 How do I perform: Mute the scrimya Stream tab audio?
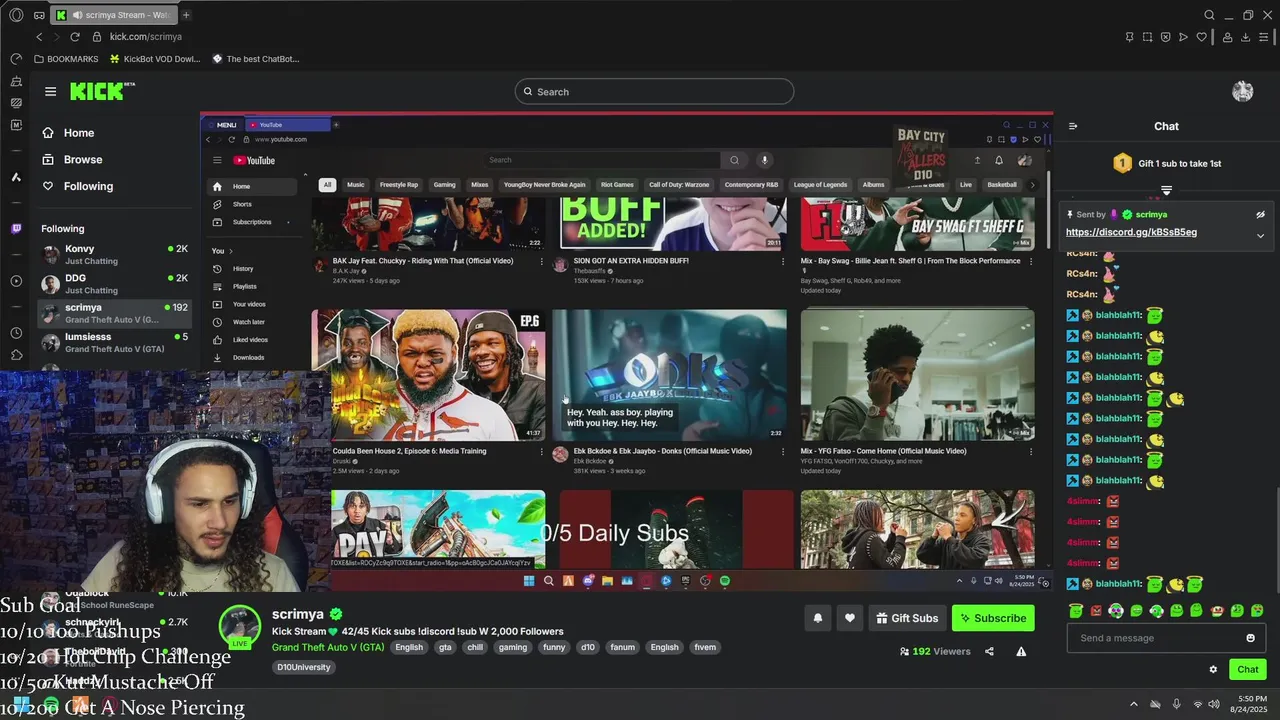(x=79, y=15)
